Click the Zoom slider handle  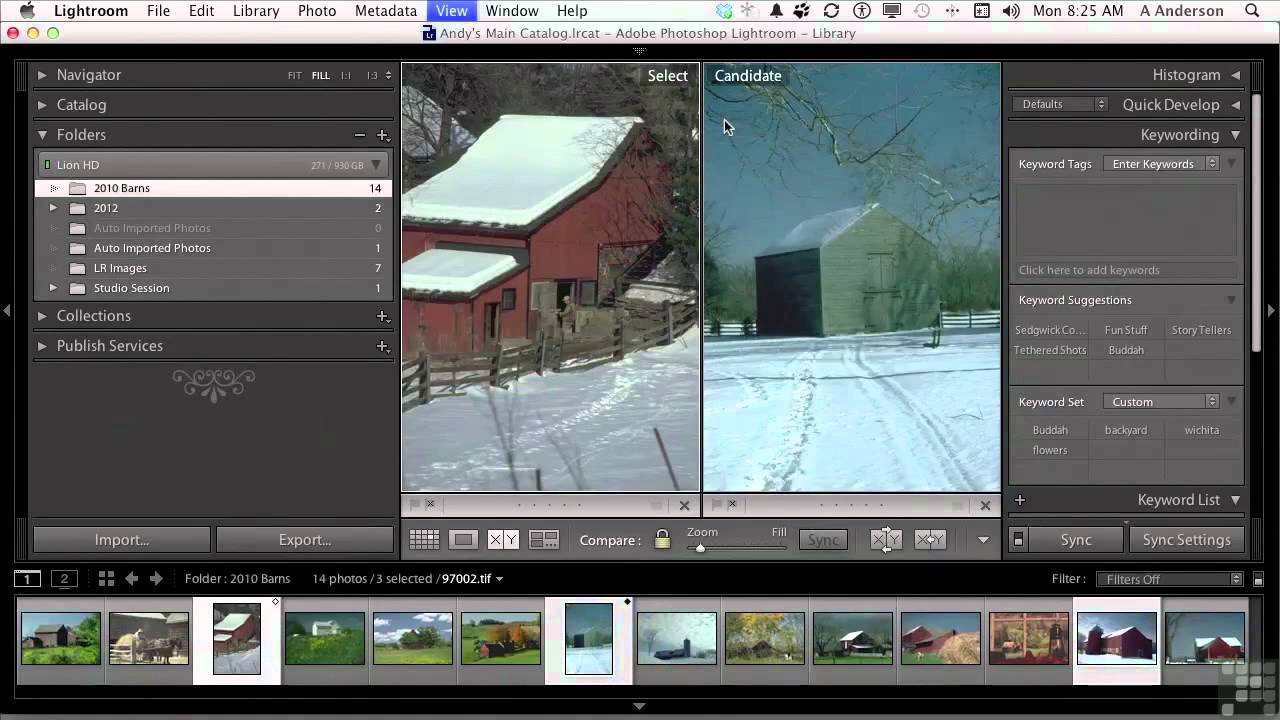tap(700, 548)
